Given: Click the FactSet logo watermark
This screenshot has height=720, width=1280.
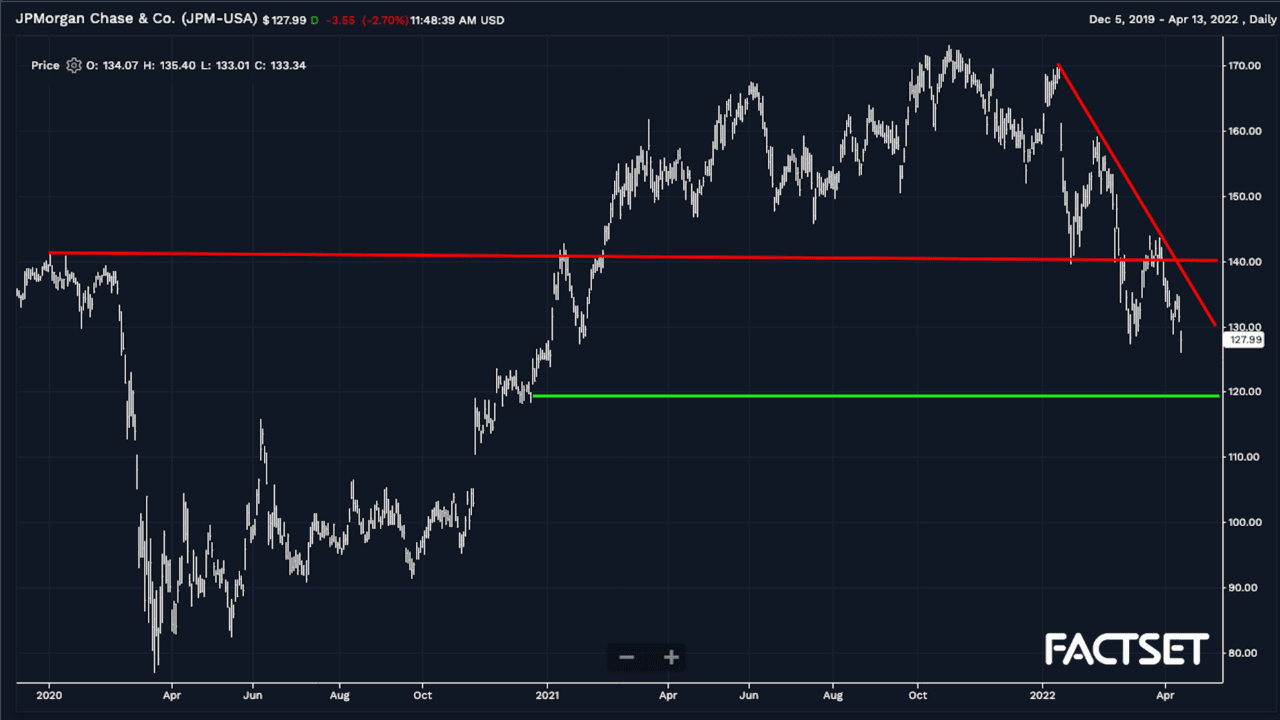Looking at the screenshot, I should tap(1127, 650).
